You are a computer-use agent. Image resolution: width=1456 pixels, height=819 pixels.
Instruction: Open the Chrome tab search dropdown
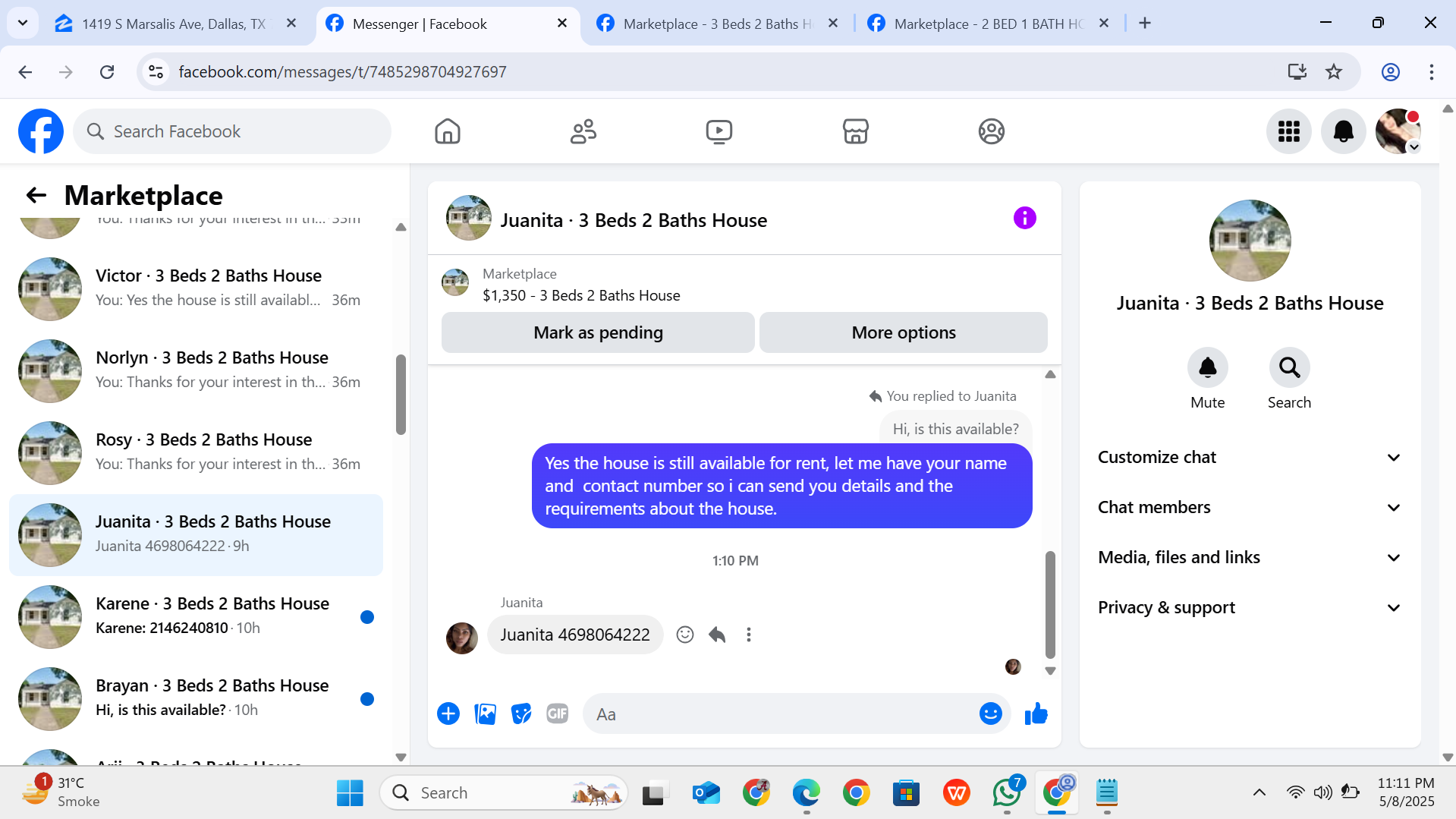tap(23, 24)
